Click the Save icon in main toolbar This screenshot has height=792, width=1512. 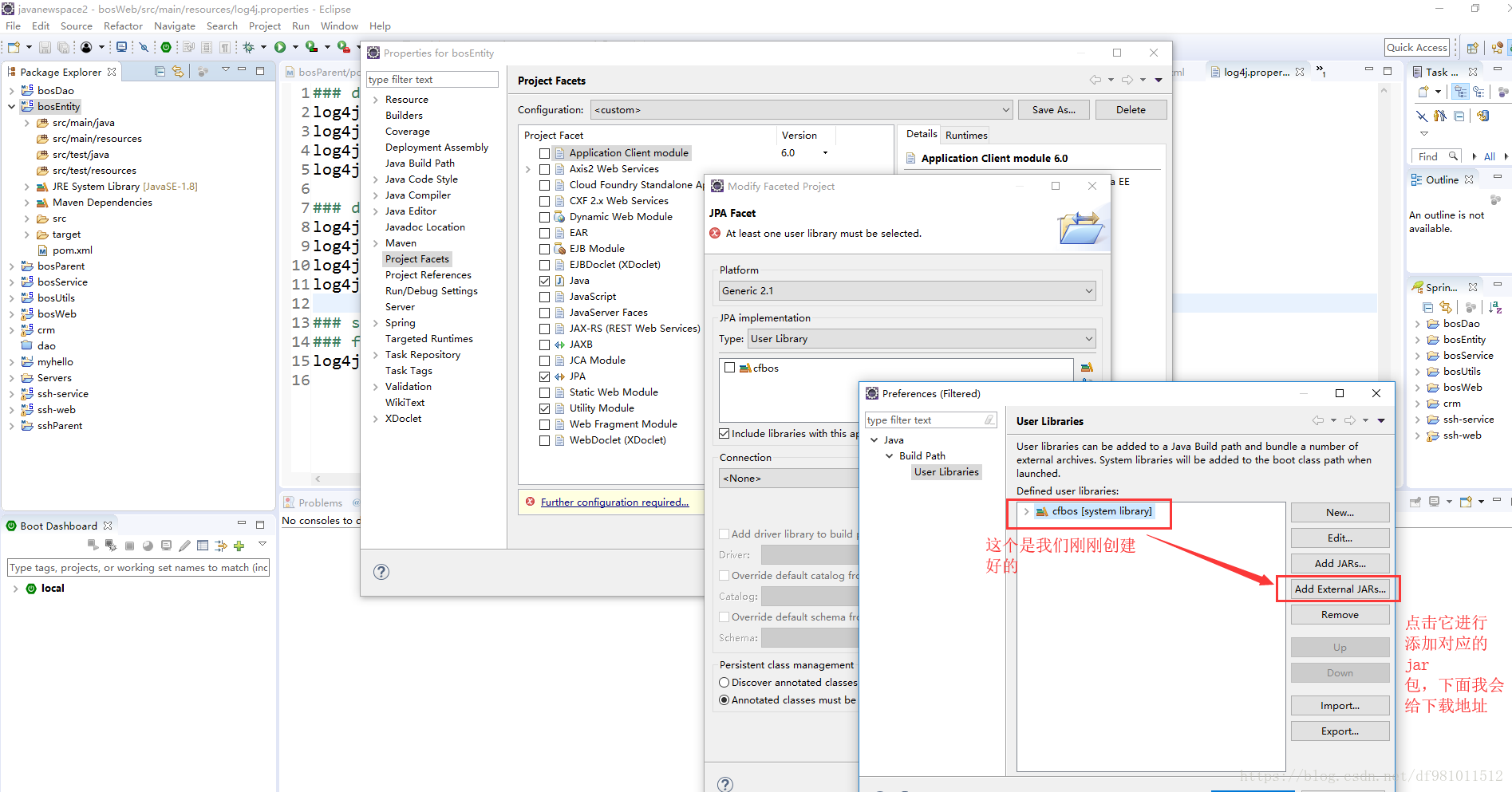(x=45, y=48)
